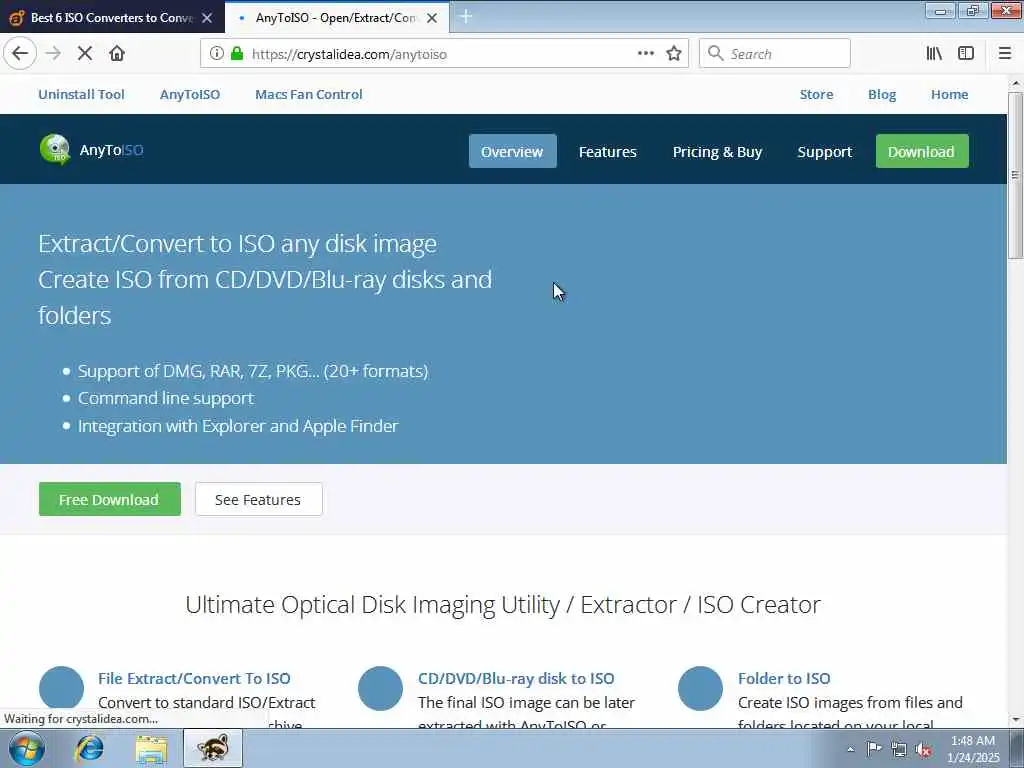
Task: Show site information icon in address bar
Action: [216, 54]
